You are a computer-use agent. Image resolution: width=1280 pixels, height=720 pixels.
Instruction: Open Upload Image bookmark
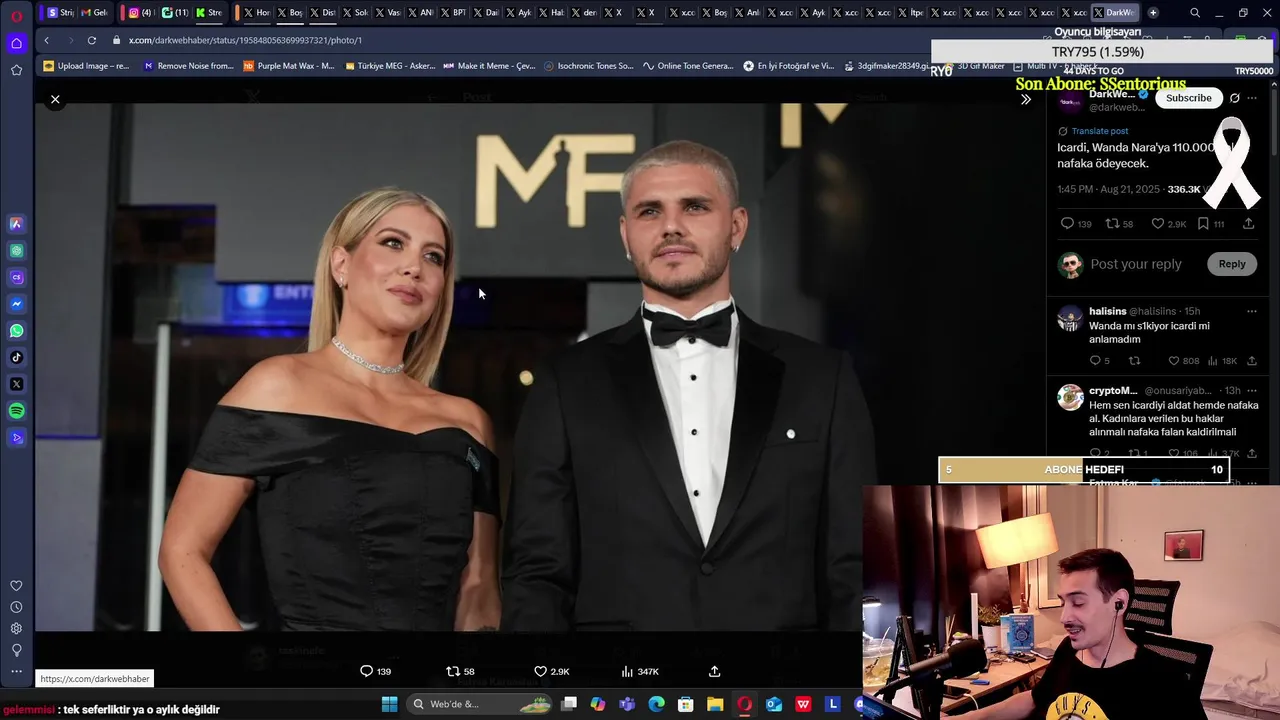(x=86, y=66)
